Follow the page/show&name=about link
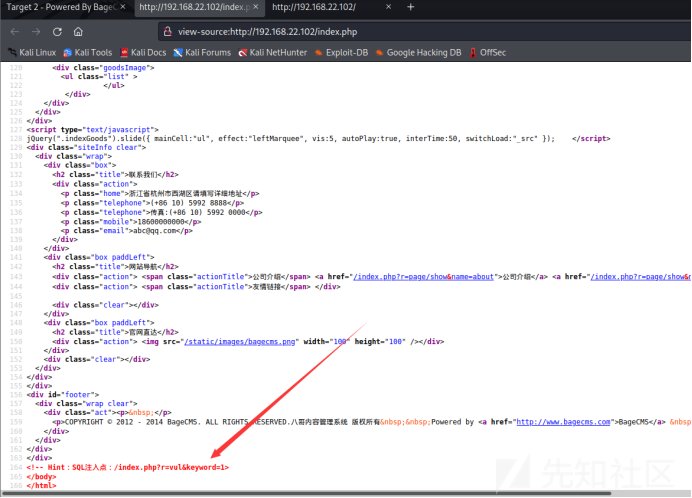 (423, 277)
